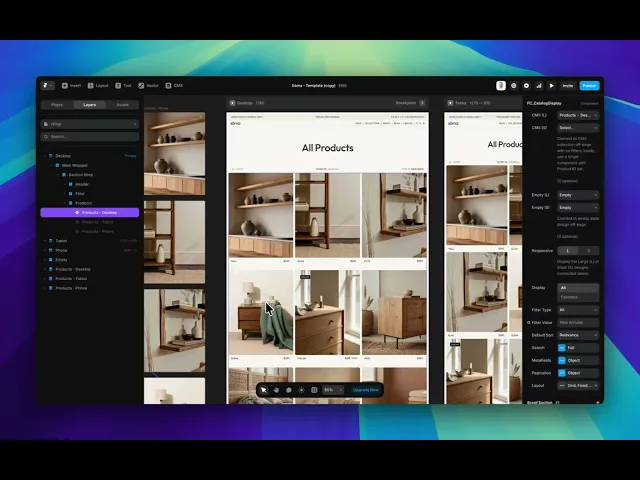Click the blue Publish button
This screenshot has width=640, height=480.
[589, 86]
